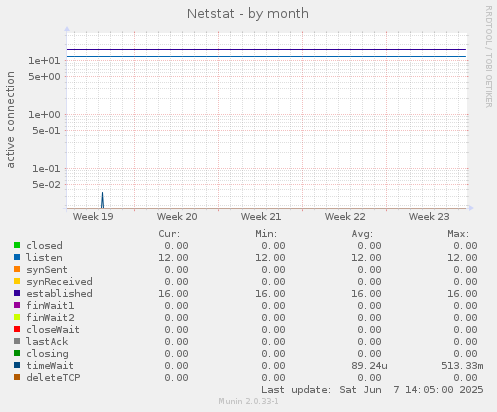Image resolution: width=497 pixels, height=412 pixels.
Task: Click the 'Week 21' axis label
Action: (261, 217)
